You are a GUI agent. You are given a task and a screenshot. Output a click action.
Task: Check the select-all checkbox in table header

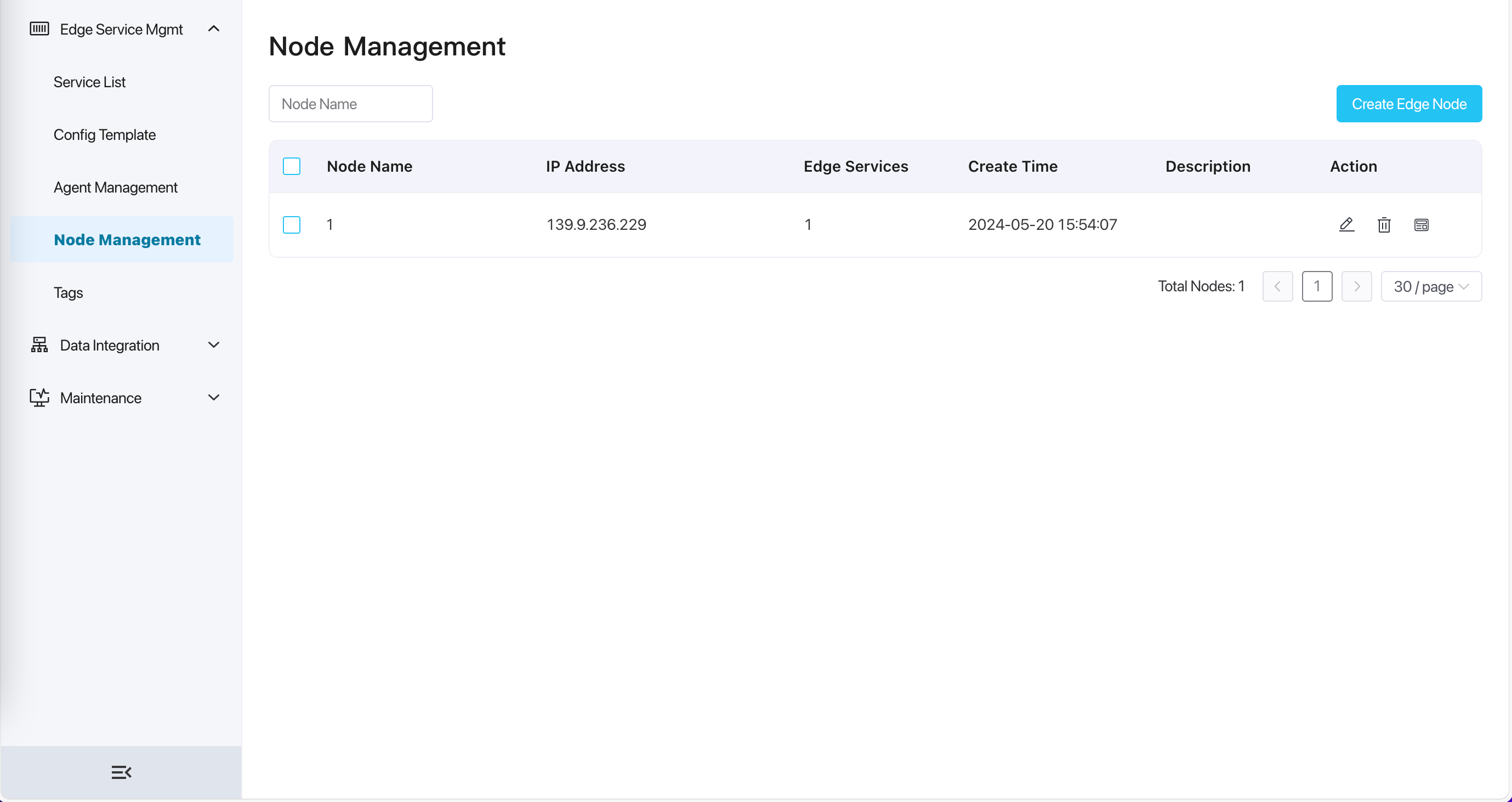coord(291,166)
